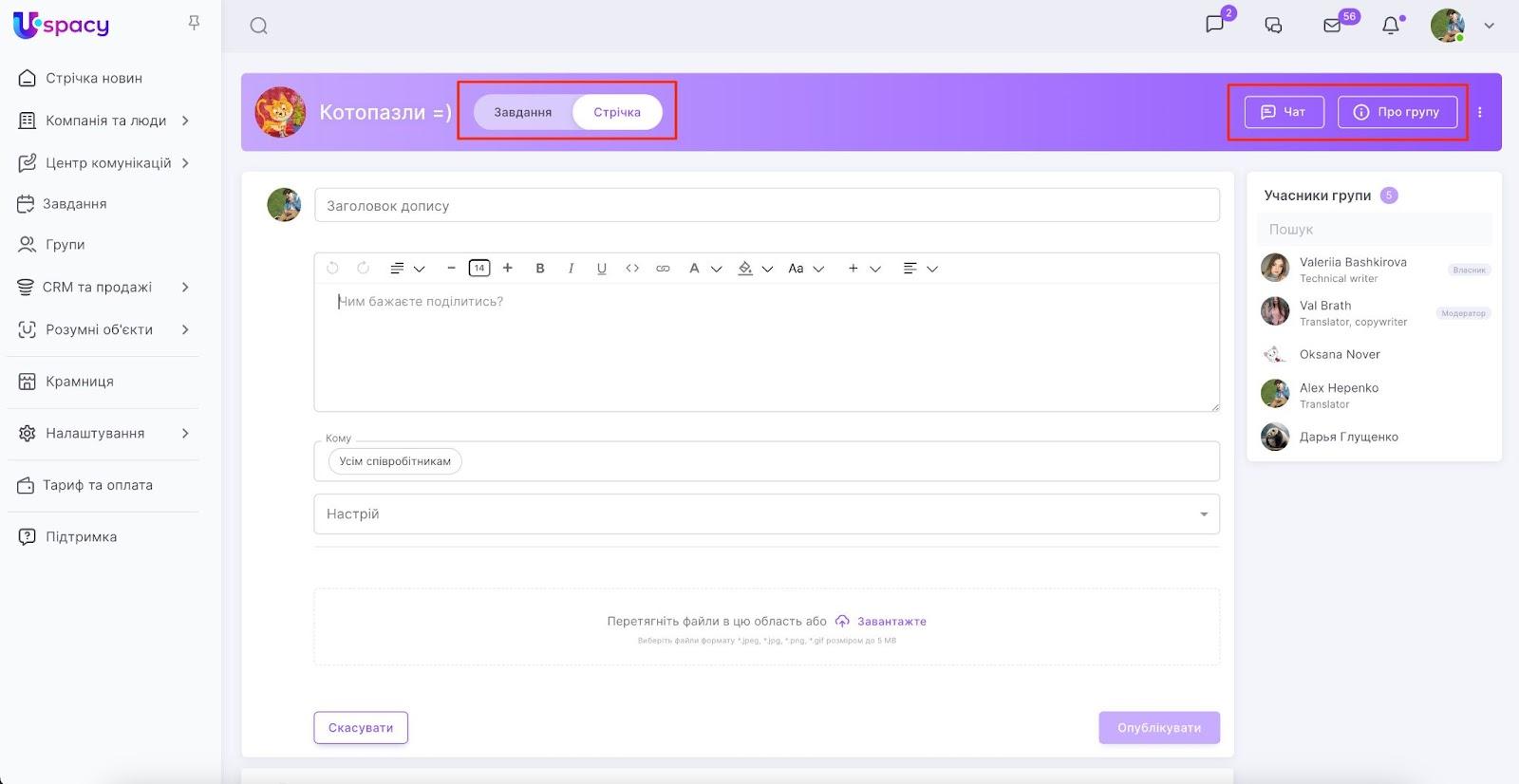1519x784 pixels.
Task: Expand the CRM та продажі chevron
Action: 185,287
